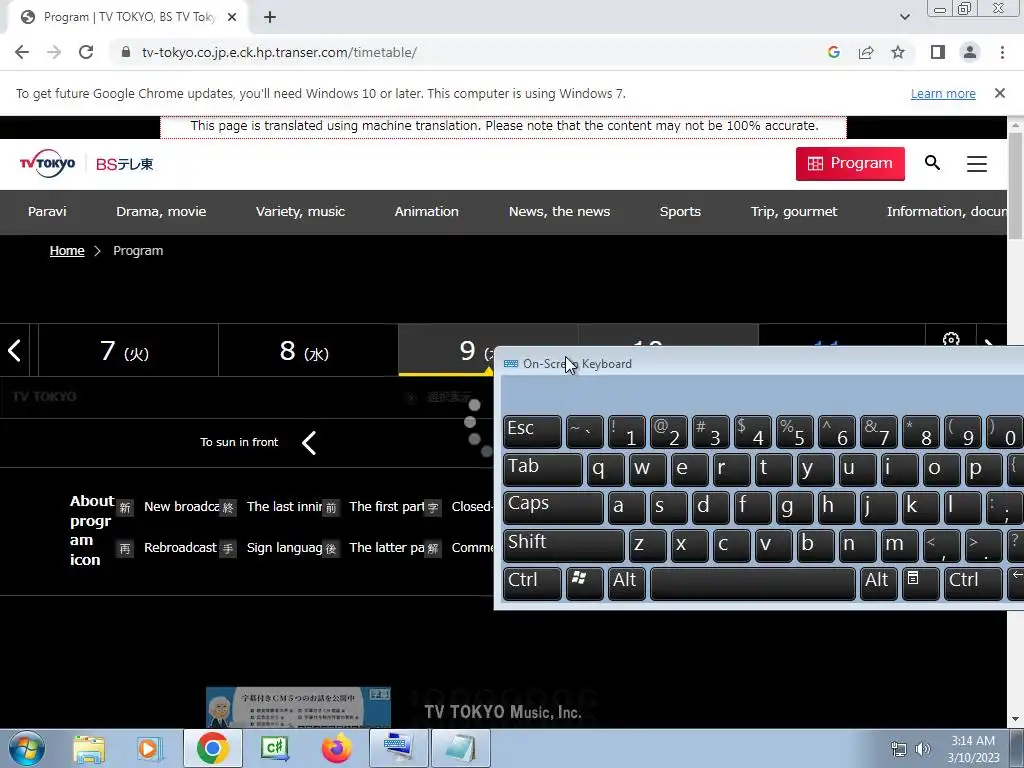The height and width of the screenshot is (768, 1024).
Task: Click the volume speaker tray icon
Action: point(923,749)
